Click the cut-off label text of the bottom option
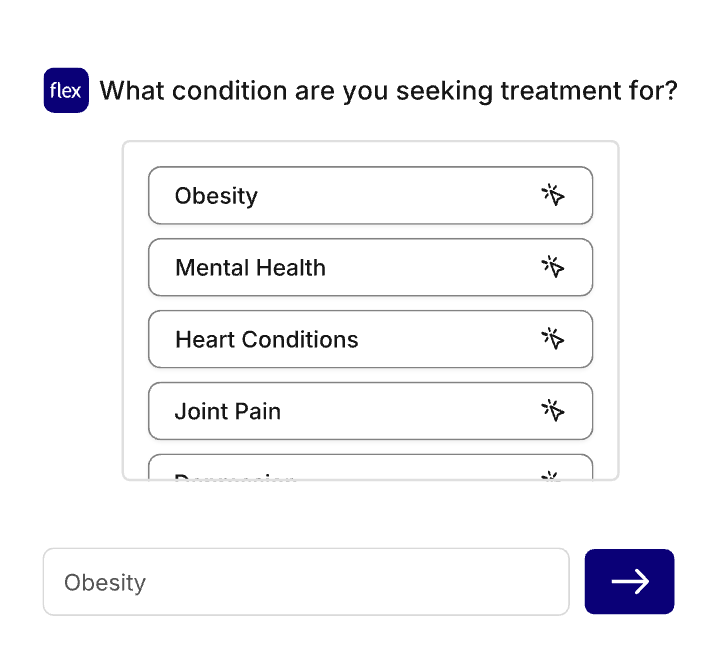 (x=235, y=476)
